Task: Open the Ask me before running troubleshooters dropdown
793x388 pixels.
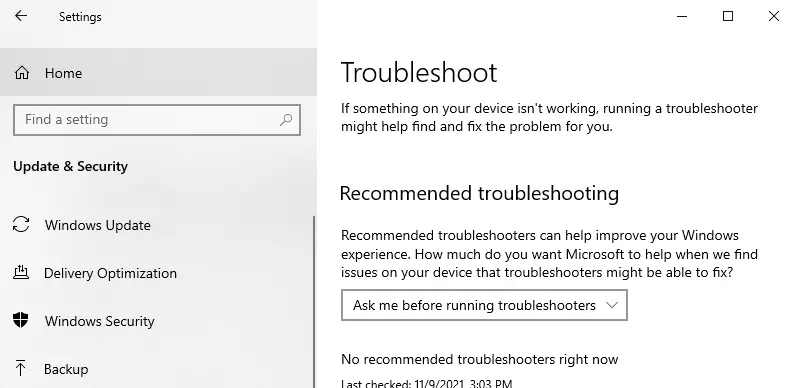Action: tap(484, 305)
